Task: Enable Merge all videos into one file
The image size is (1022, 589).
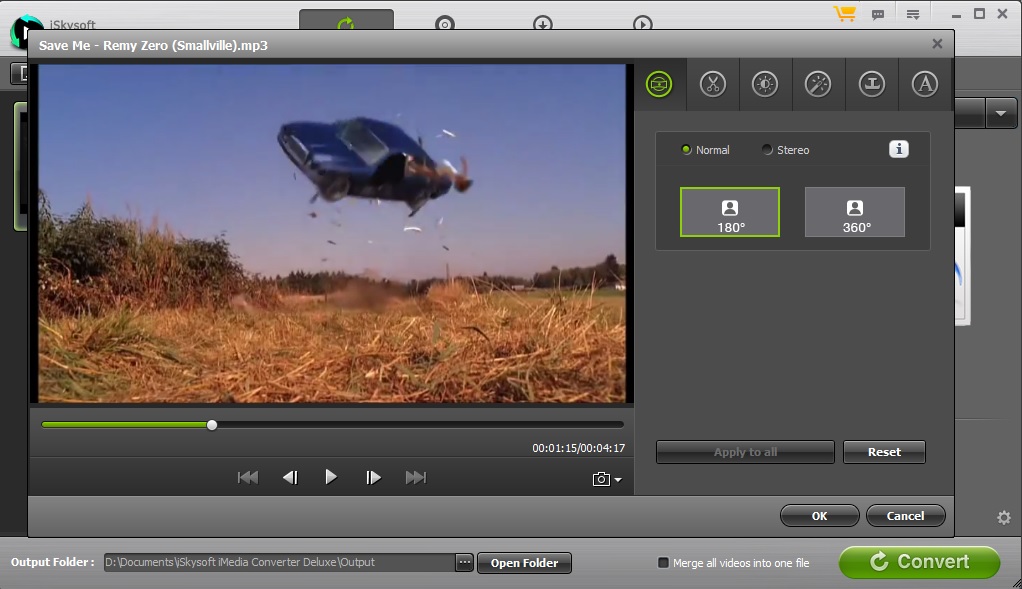Action: pyautogui.click(x=663, y=562)
